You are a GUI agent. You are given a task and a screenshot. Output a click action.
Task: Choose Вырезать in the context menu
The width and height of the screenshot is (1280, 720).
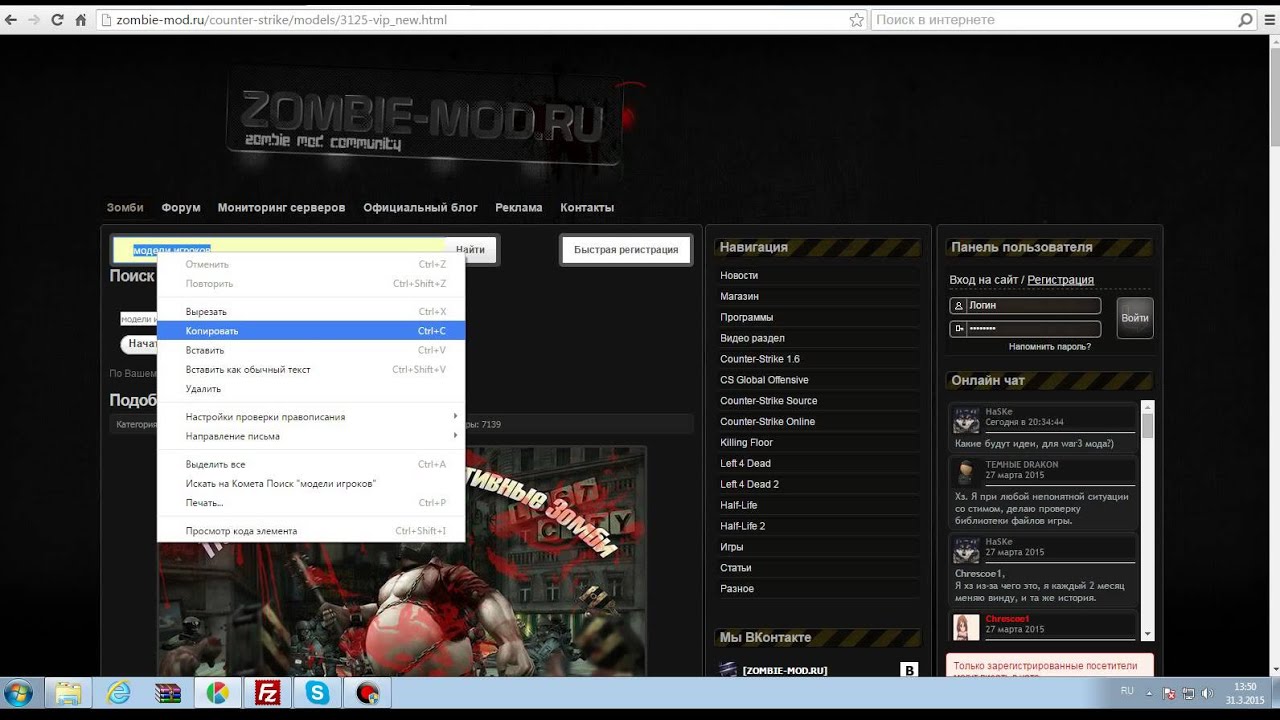click(311, 311)
